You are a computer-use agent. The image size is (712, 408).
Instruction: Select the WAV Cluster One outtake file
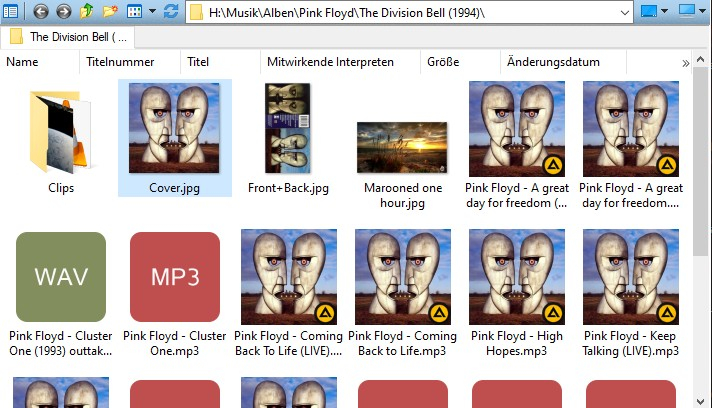point(61,277)
